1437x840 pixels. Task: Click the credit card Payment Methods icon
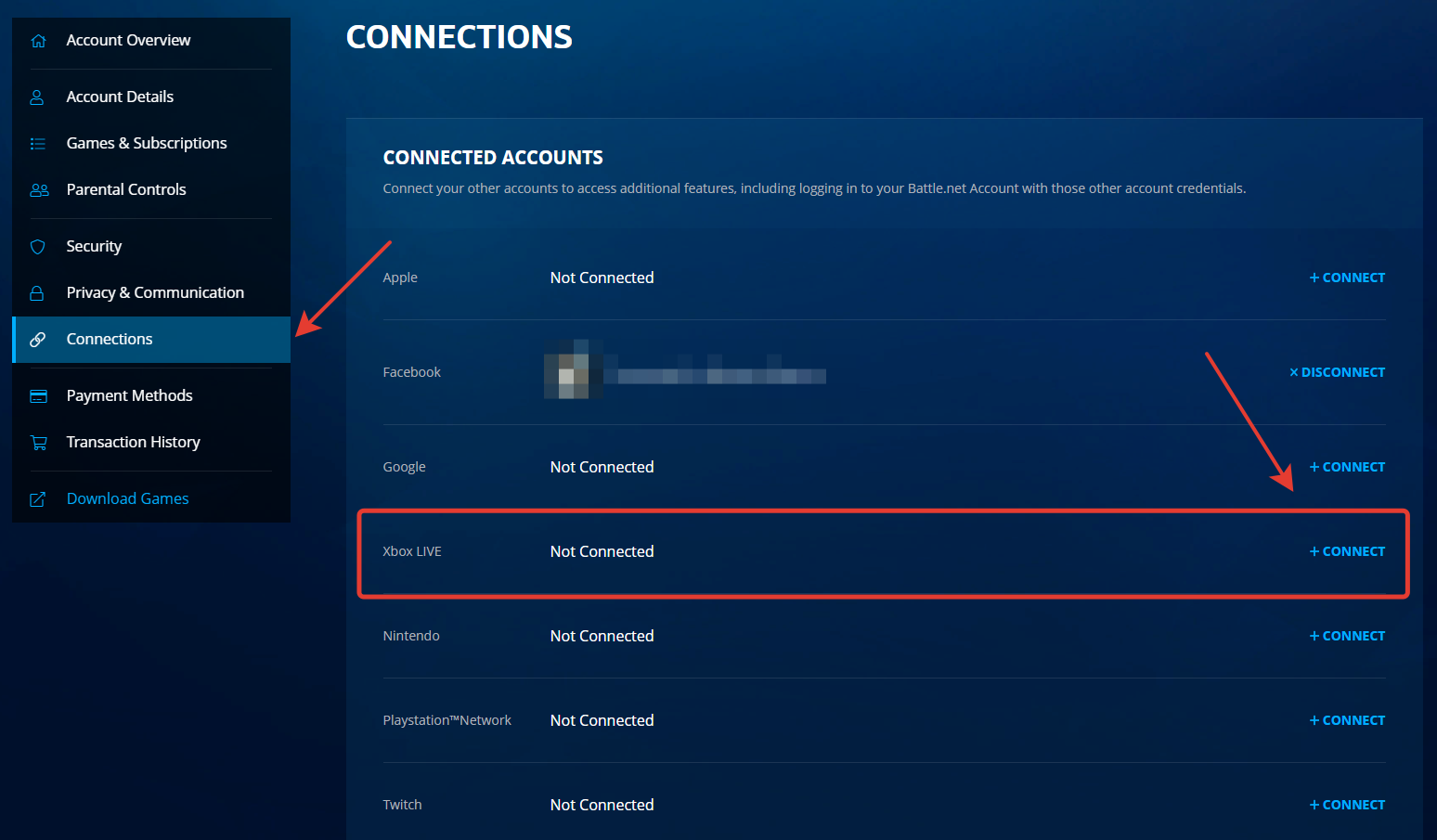coord(38,396)
